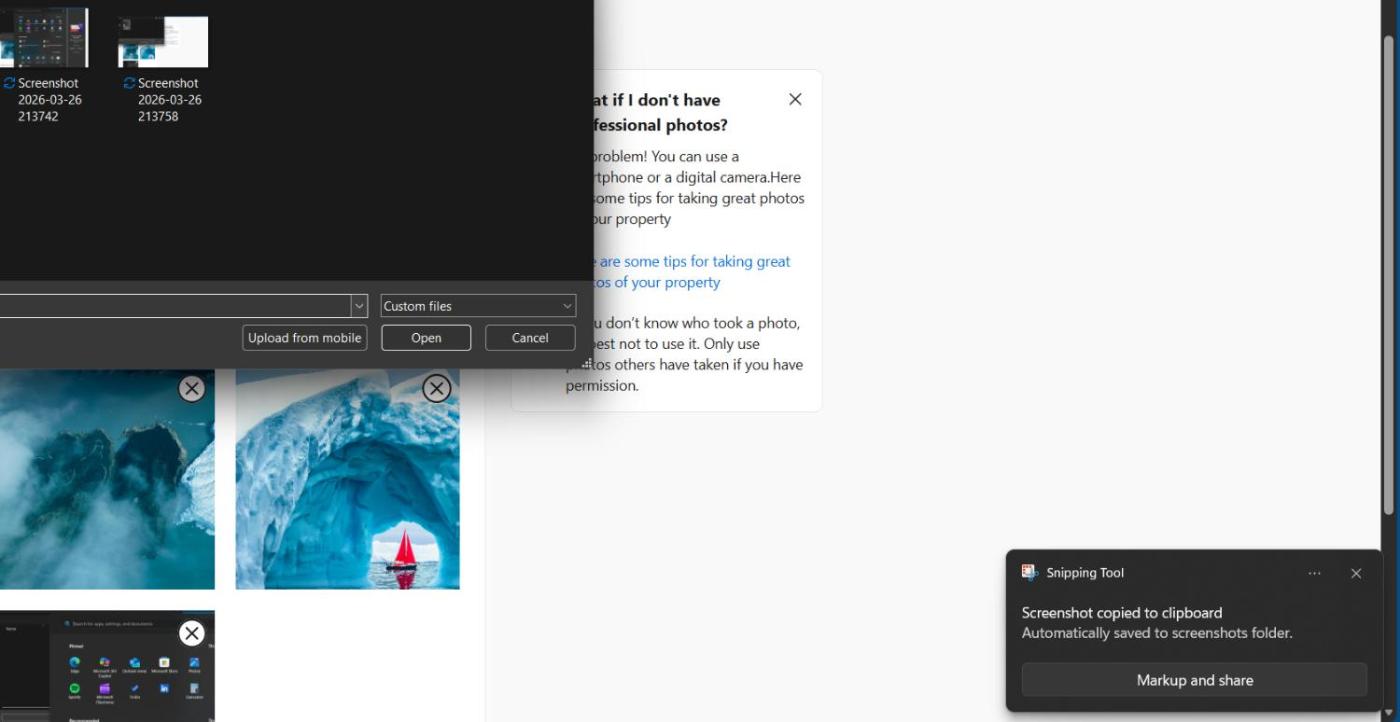Viewport: 1400px width, 722px height.
Task: Click the Screenshot copied to clipboard message
Action: click(x=1121, y=613)
